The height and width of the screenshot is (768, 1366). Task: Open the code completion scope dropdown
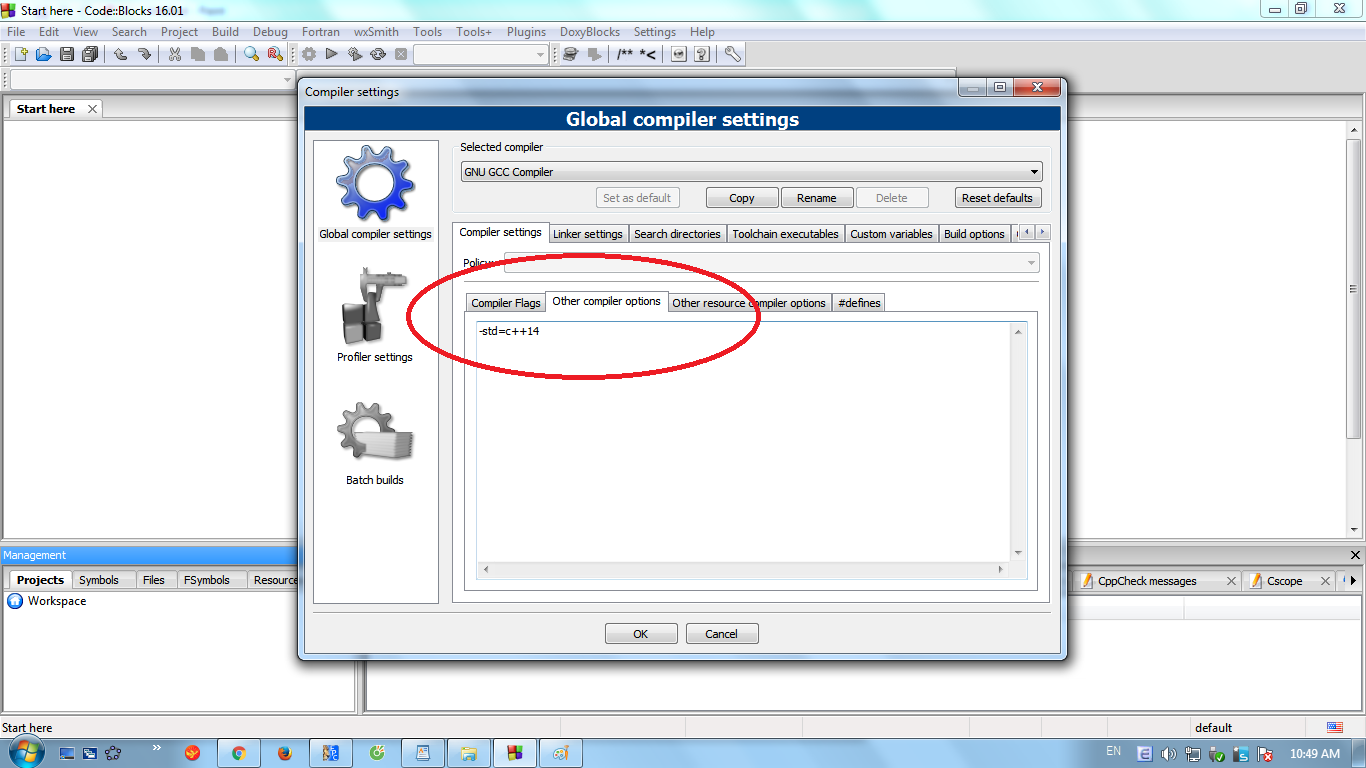click(x=152, y=80)
